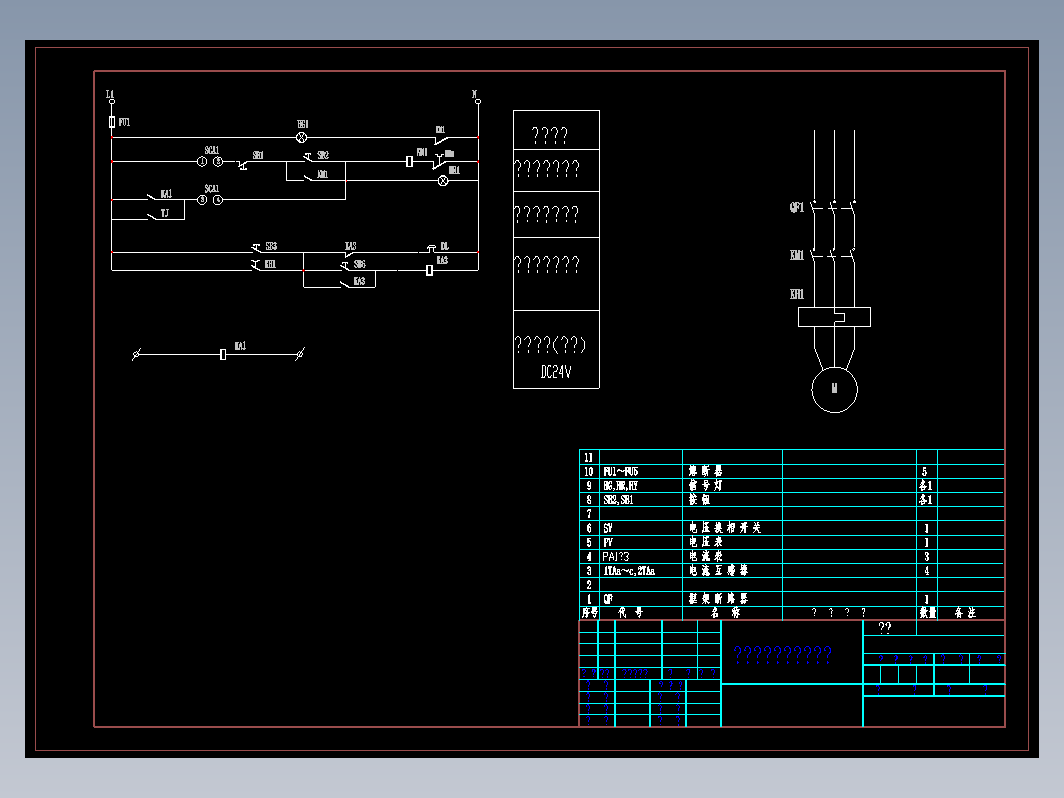Screen dimensions: 1064x798
Task: Select the HG1 indicator lamp symbol
Action: (x=302, y=138)
